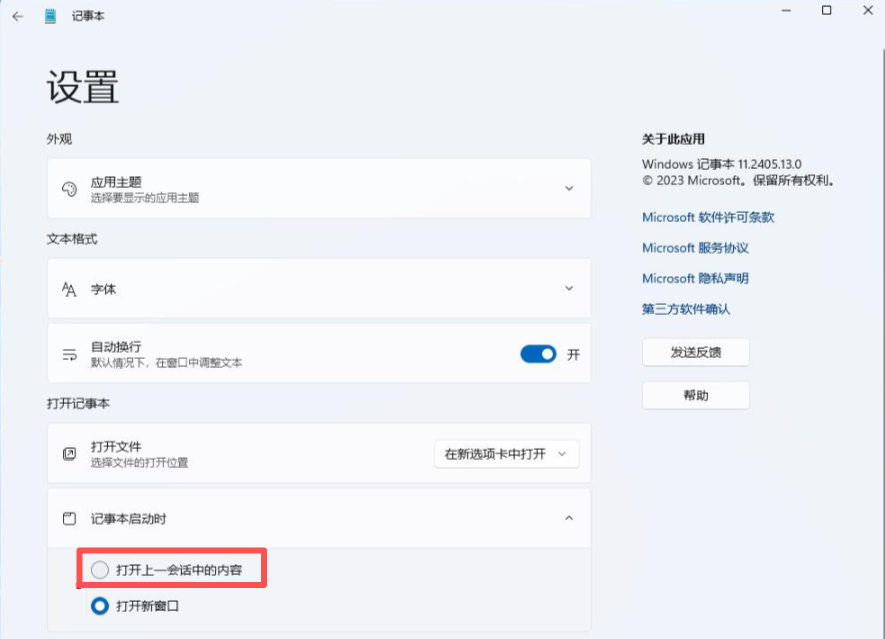Click the 选择文件的打开位置 description
The image size is (885, 639).
click(x=139, y=462)
